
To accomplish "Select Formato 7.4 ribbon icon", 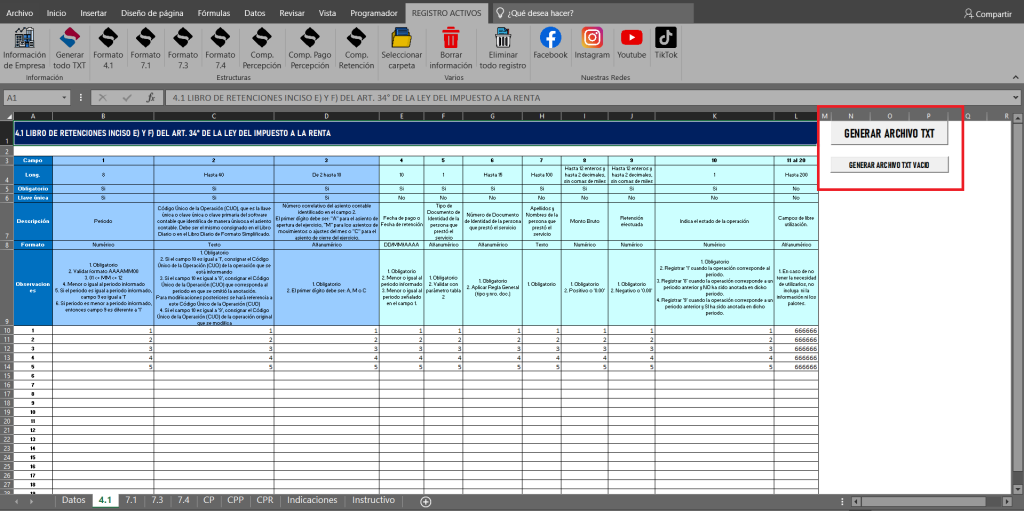I will pos(221,48).
